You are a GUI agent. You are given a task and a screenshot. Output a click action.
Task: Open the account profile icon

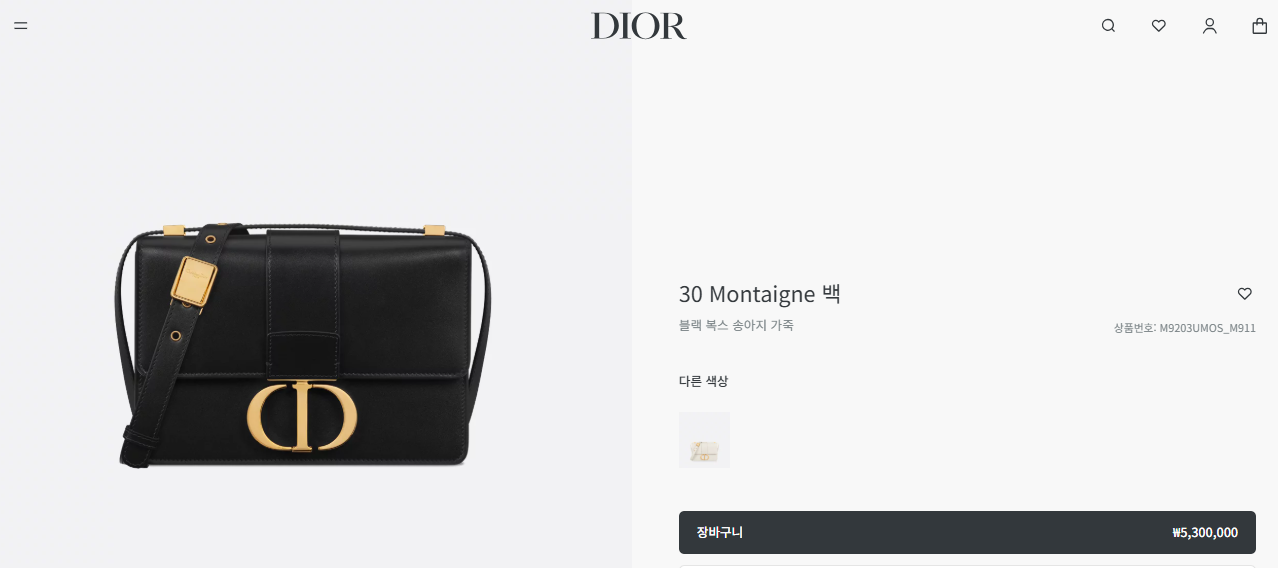(x=1209, y=26)
